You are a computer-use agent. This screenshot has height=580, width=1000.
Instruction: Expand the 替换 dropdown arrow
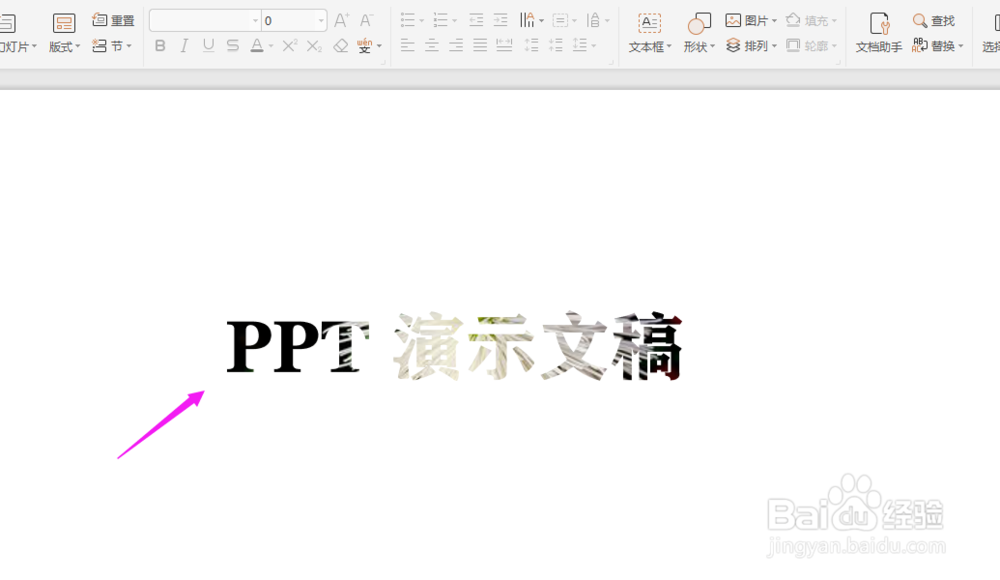960,46
